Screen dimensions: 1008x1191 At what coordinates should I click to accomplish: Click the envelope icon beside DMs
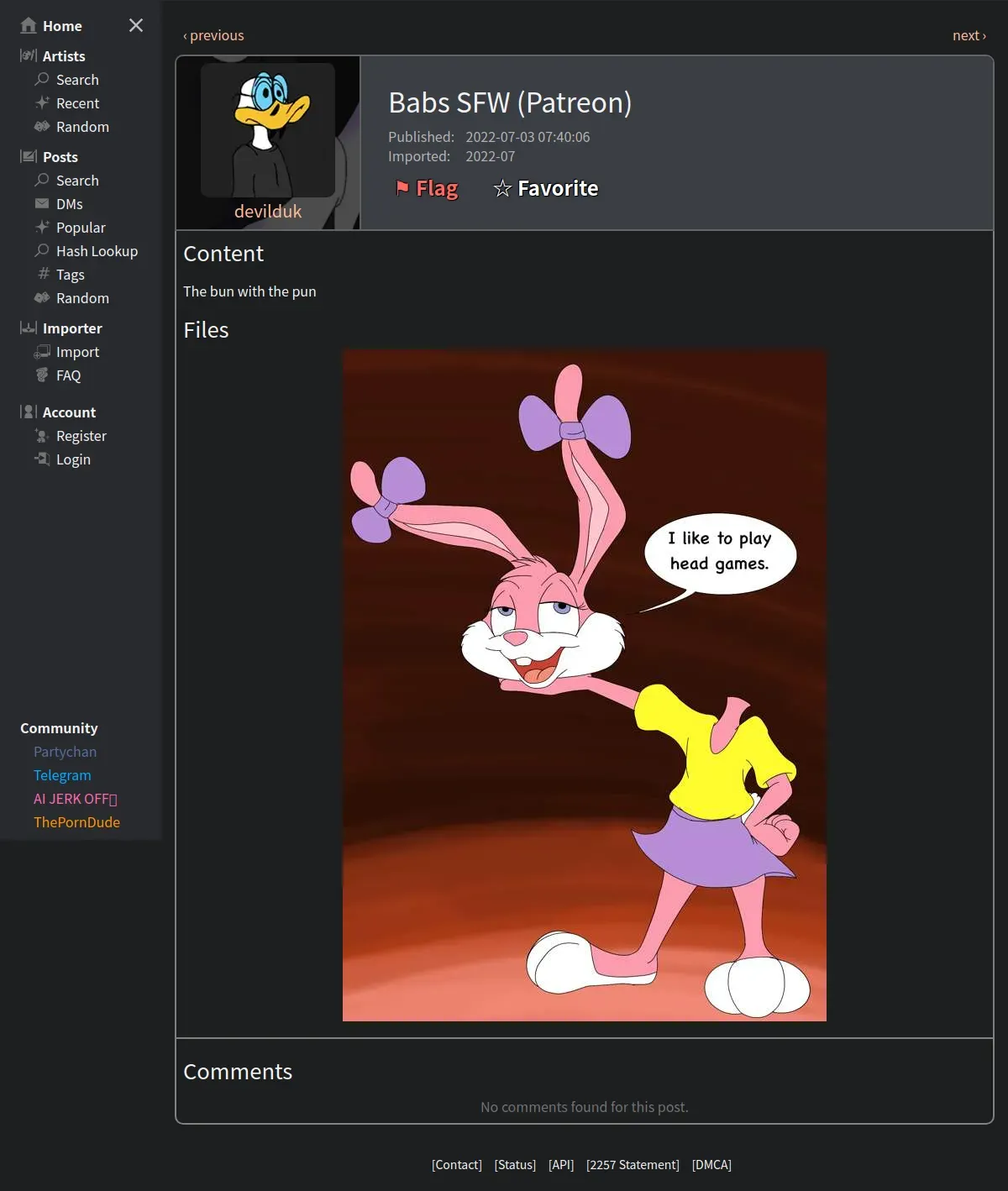click(42, 203)
